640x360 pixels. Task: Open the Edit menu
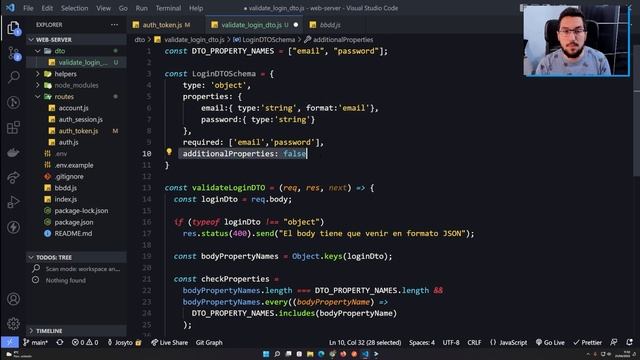pos(47,8)
